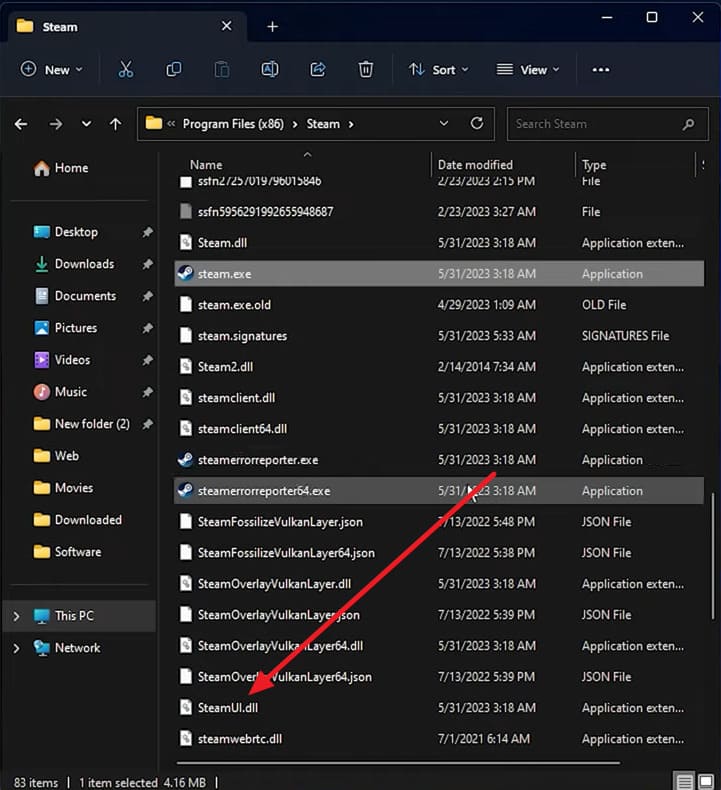Select the SteamUI.dll file
Viewport: 721px width, 790px height.
439,707
